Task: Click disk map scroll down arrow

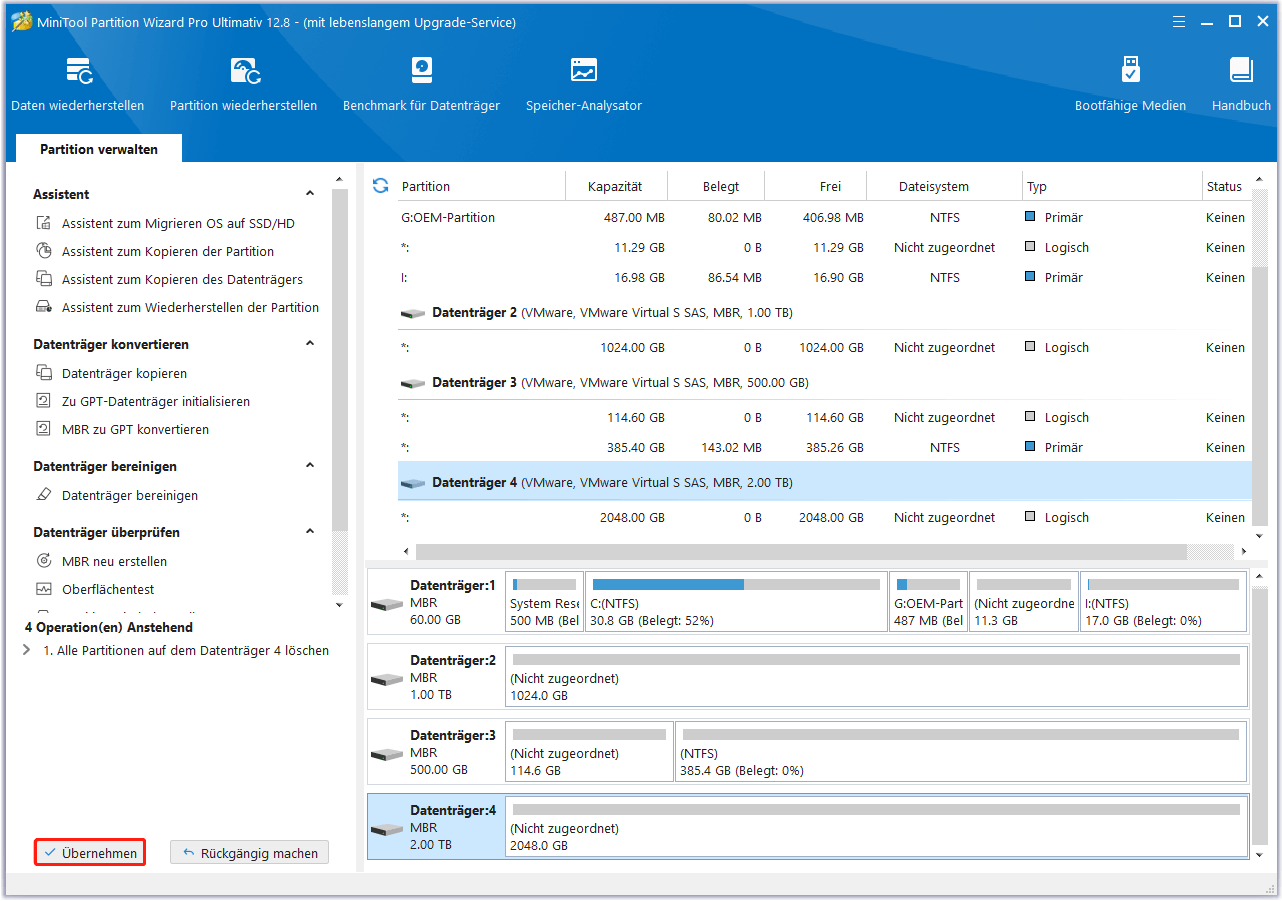Action: click(x=1258, y=855)
